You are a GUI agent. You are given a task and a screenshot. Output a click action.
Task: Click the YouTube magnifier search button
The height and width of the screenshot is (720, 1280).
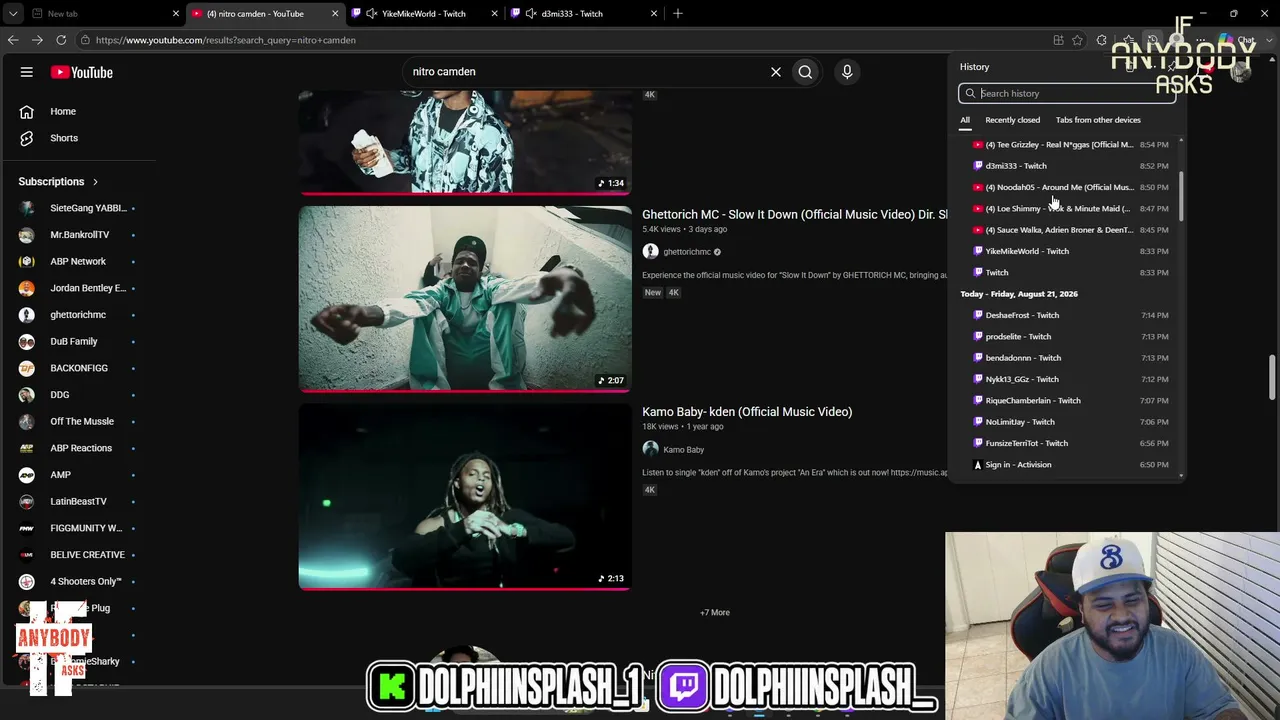[x=805, y=72]
